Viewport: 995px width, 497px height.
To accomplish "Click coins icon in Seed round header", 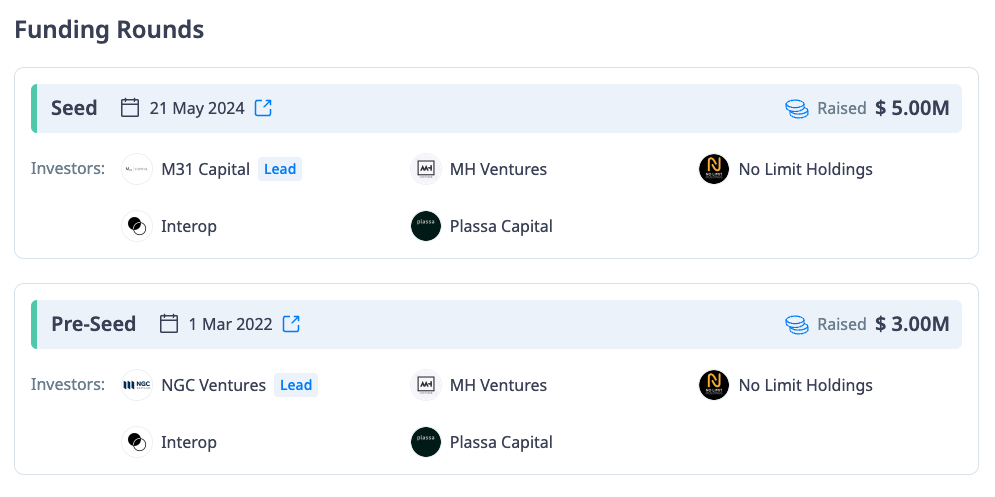I will point(797,108).
